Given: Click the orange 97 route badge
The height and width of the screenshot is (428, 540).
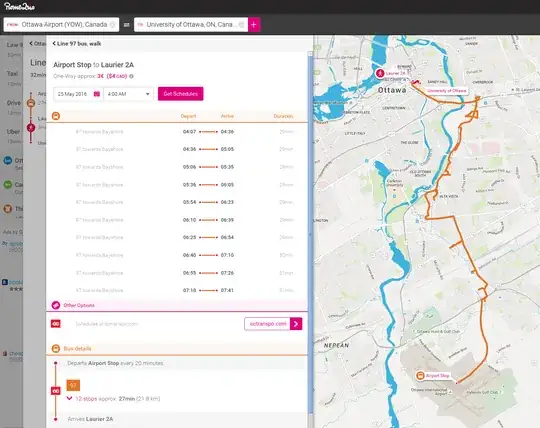Looking at the screenshot, I should tap(73, 385).
